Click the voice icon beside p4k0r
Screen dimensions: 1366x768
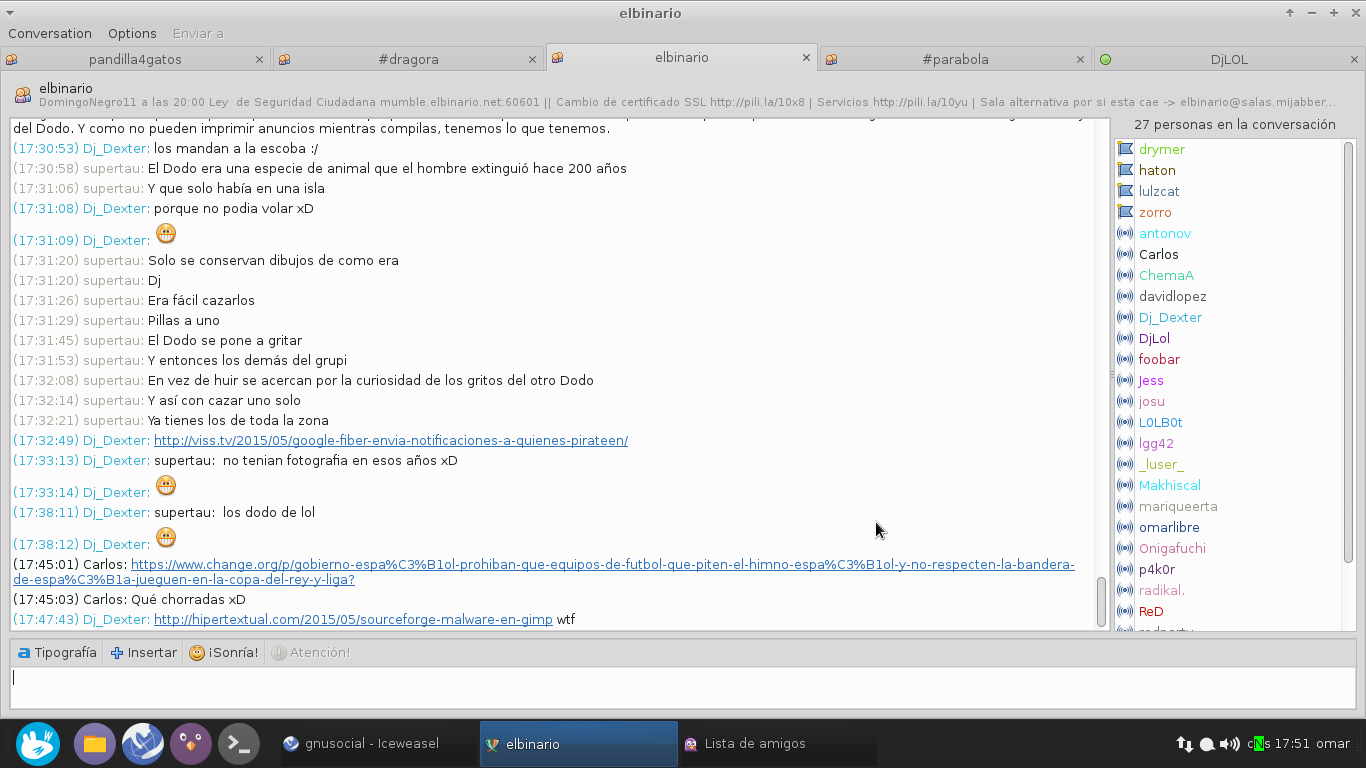tap(1125, 569)
